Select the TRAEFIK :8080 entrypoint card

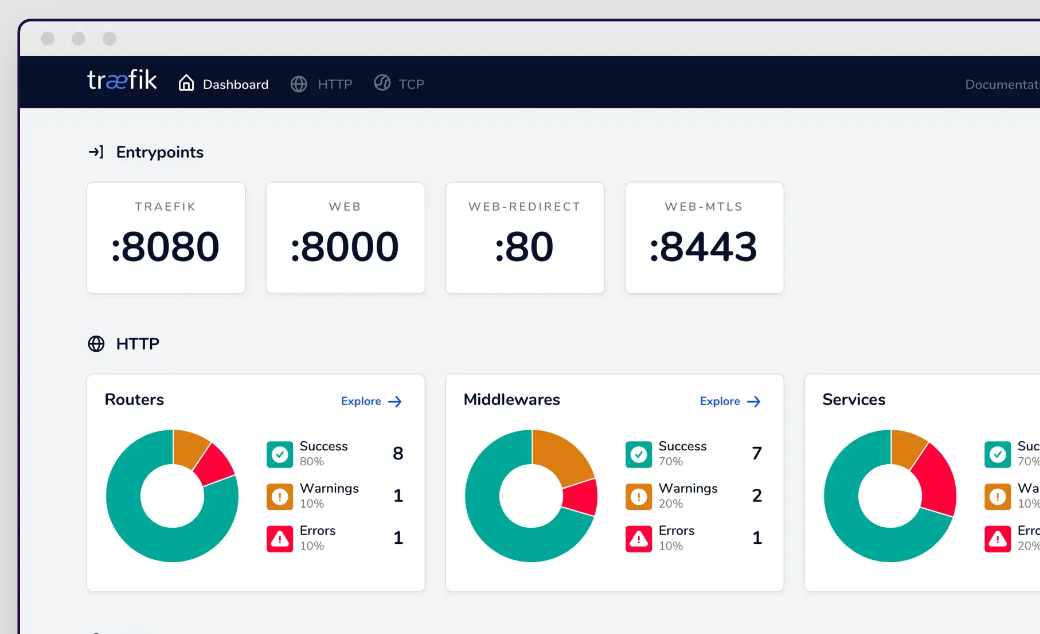pos(166,237)
